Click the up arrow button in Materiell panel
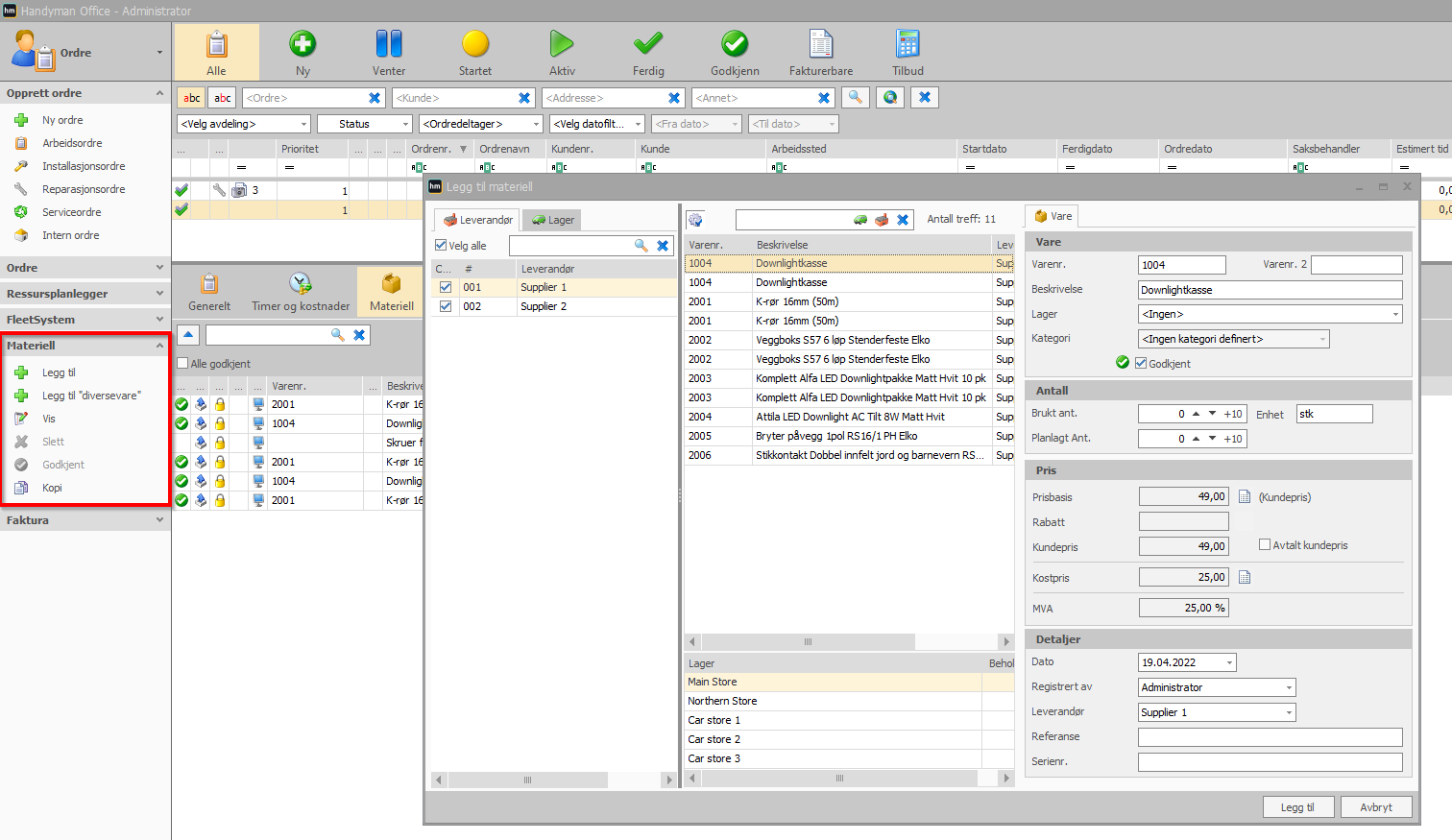 tap(188, 334)
